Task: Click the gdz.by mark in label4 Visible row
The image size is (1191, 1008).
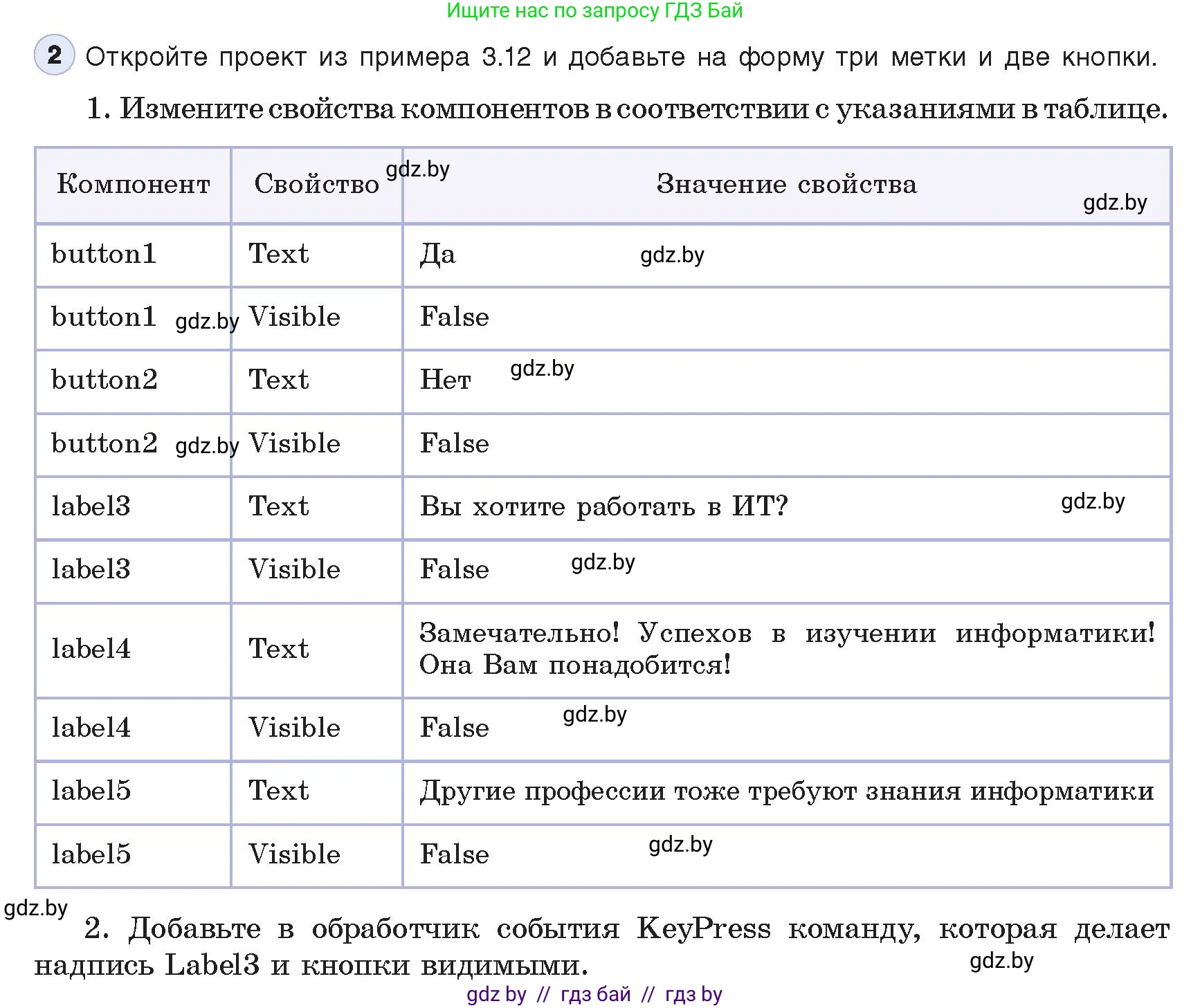Action: (594, 715)
